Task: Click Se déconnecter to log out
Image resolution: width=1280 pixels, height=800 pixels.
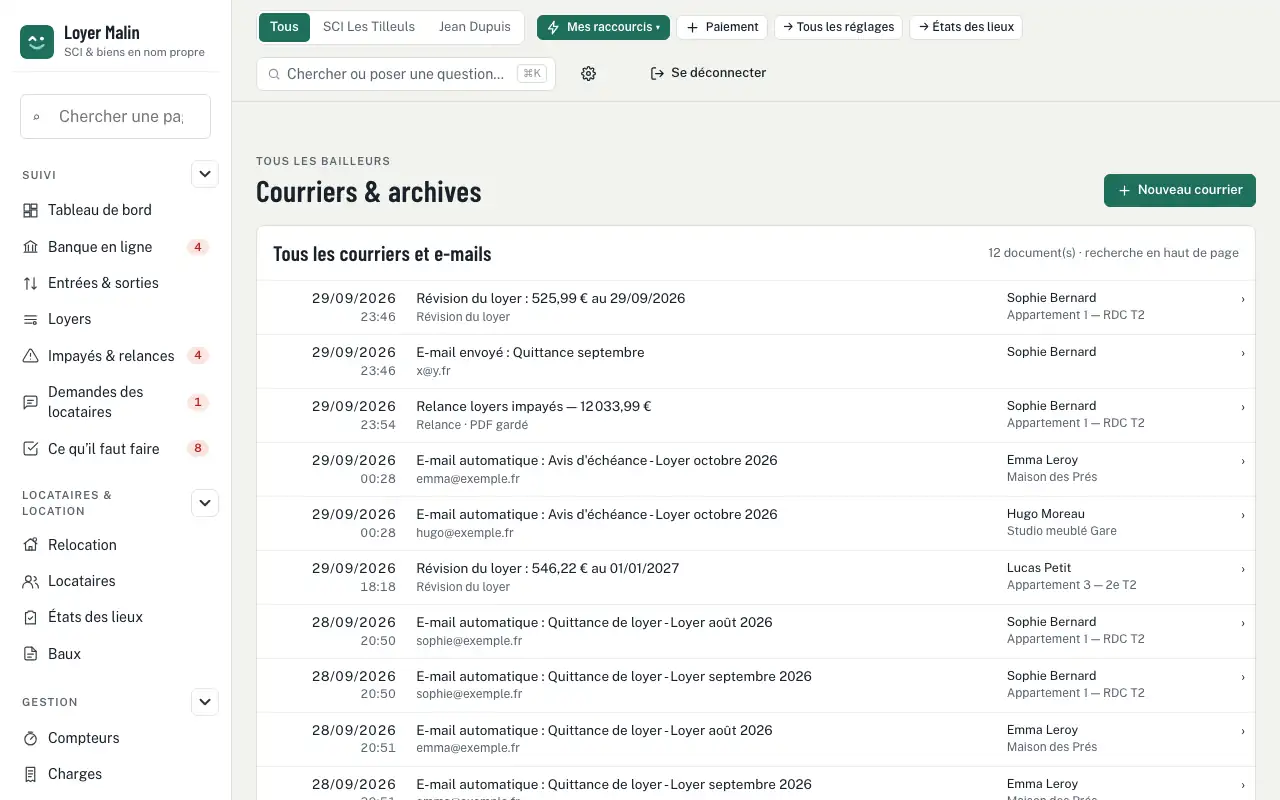Action: (708, 73)
